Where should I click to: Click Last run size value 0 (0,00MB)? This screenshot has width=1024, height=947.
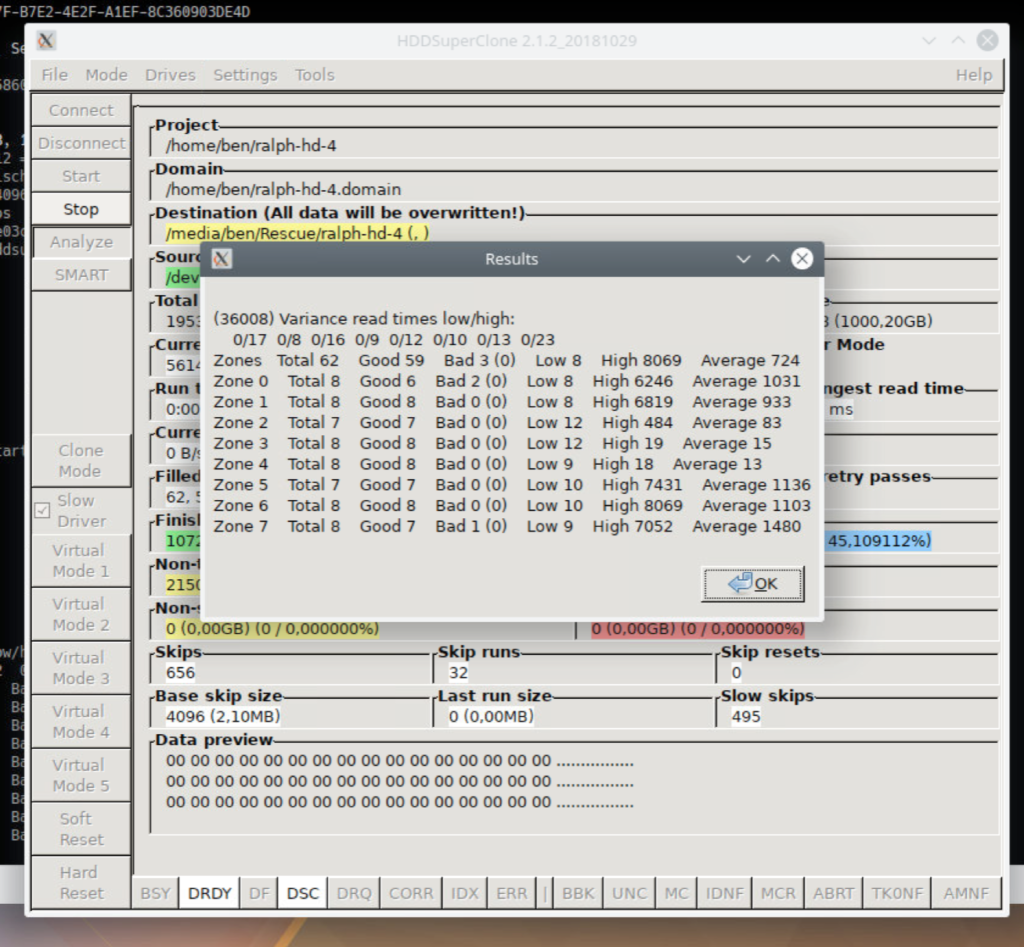coord(491,716)
